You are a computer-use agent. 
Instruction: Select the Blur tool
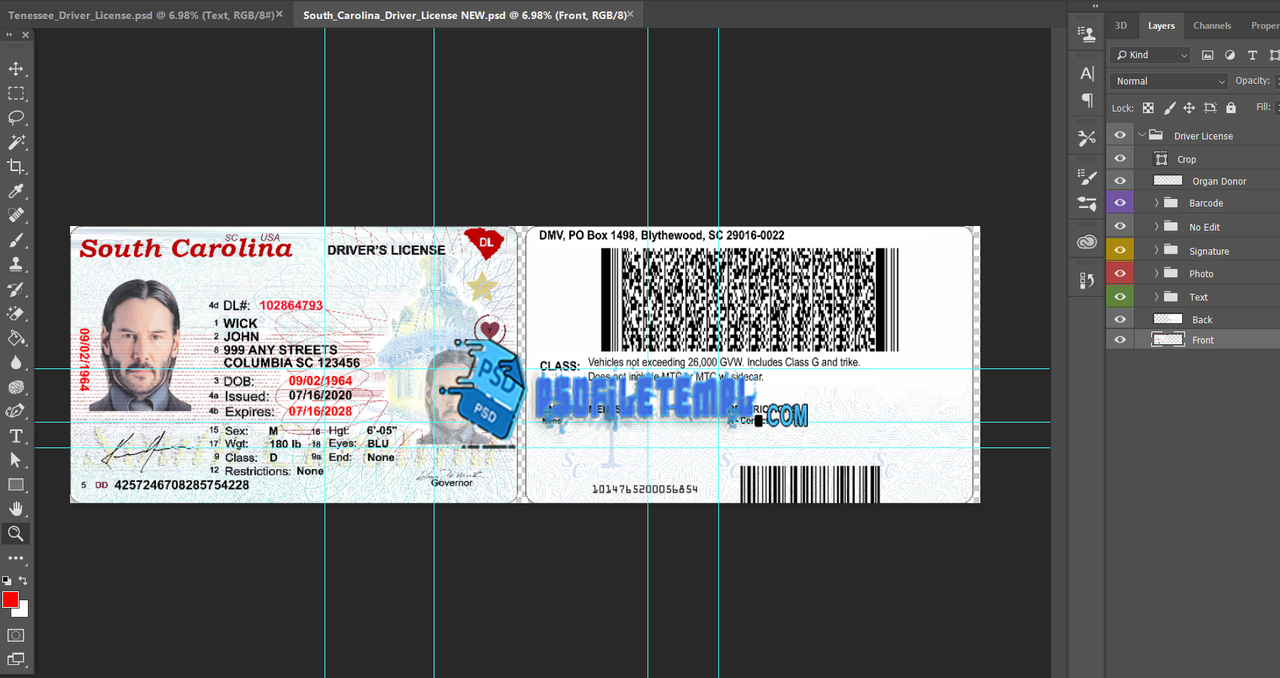16,363
